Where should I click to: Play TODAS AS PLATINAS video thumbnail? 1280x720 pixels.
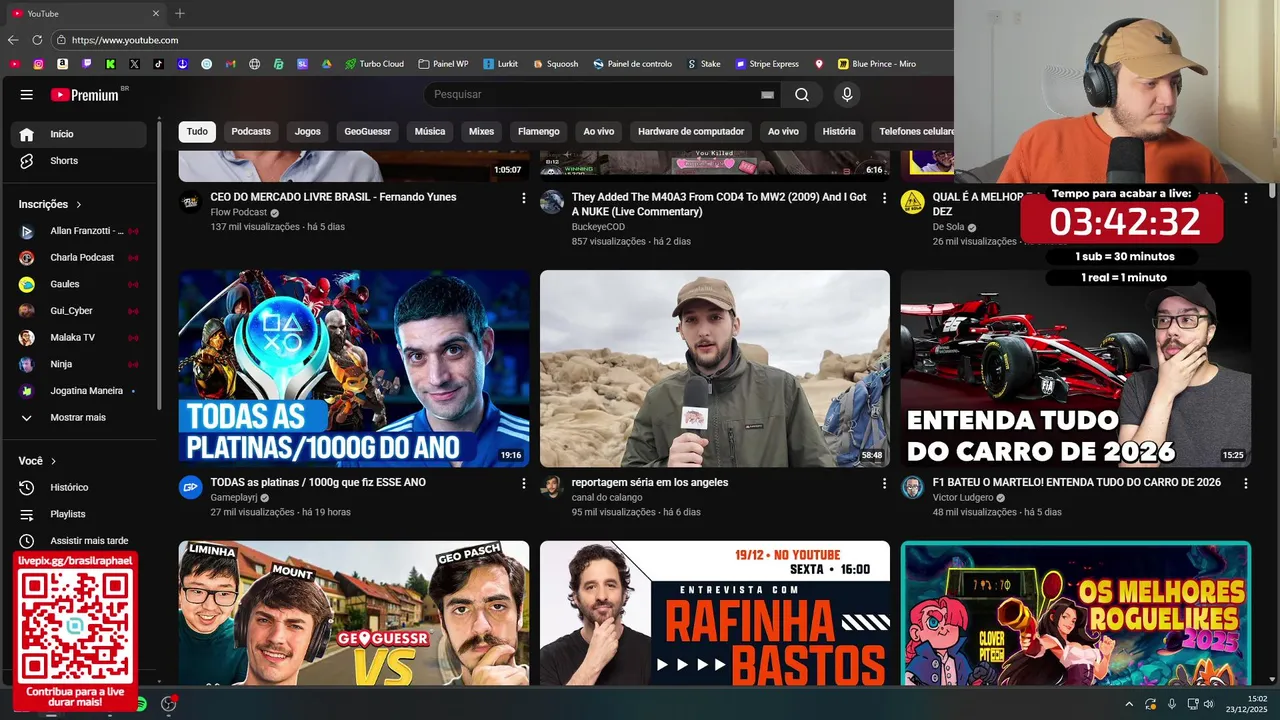(354, 368)
